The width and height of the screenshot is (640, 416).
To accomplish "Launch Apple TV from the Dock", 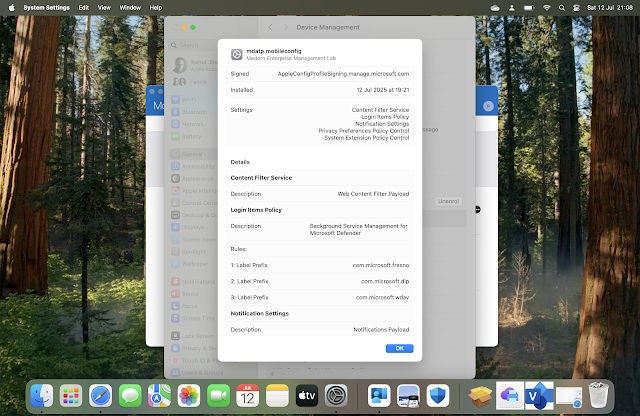I will [x=307, y=396].
